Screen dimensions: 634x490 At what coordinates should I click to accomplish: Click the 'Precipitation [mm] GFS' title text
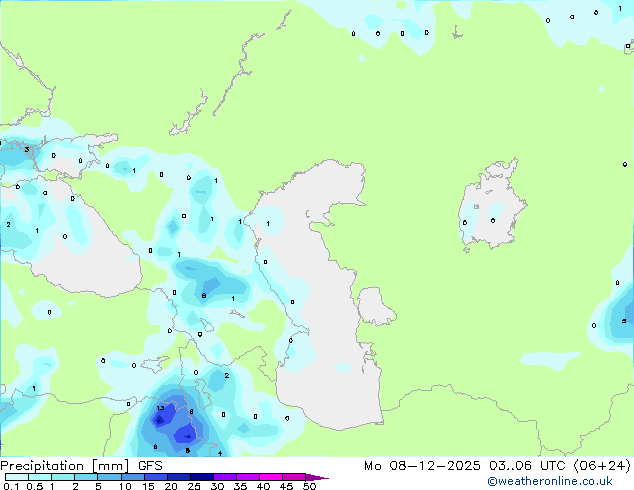point(81,466)
